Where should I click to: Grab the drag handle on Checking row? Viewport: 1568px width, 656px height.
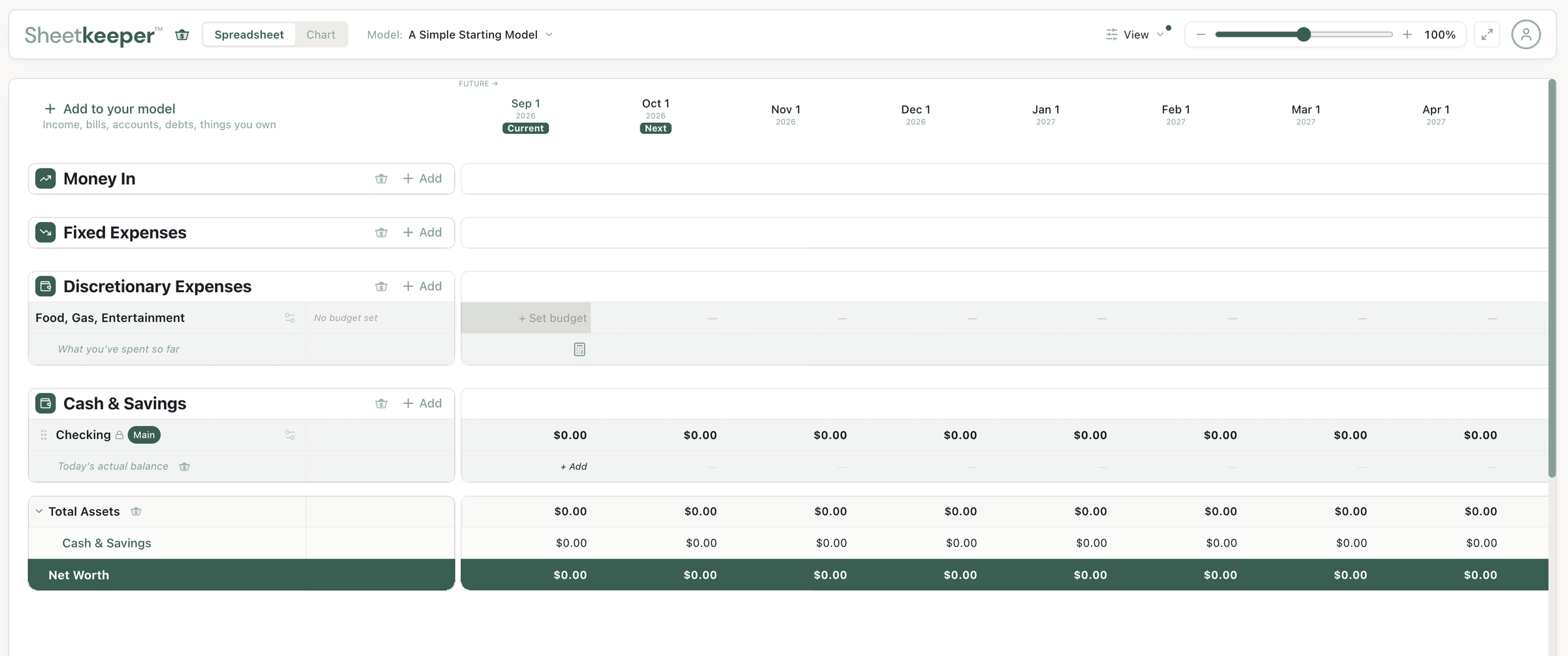(44, 435)
